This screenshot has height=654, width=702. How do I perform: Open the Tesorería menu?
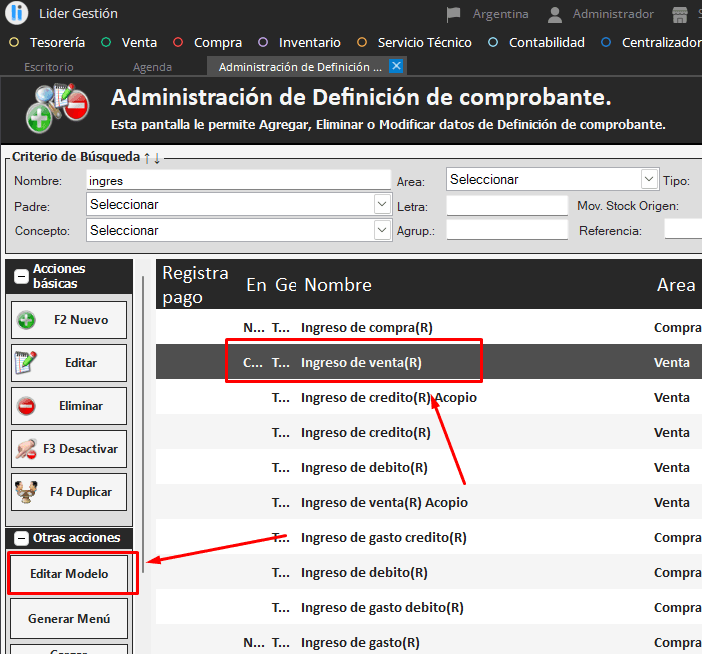coord(56,43)
